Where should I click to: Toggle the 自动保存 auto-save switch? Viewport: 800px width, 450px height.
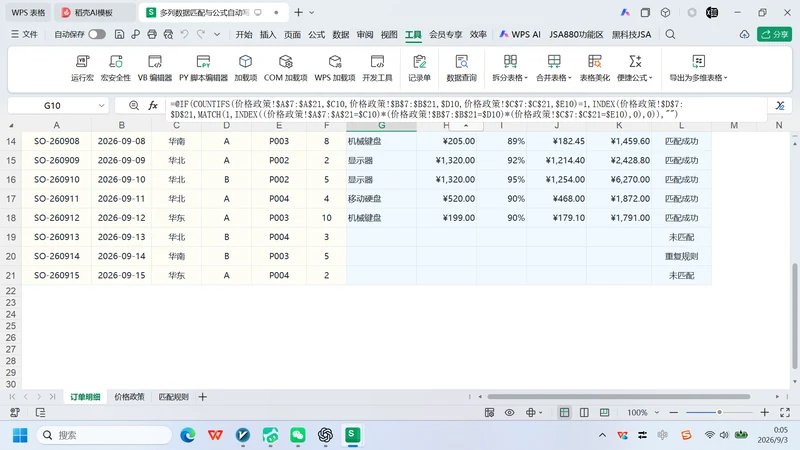97,34
